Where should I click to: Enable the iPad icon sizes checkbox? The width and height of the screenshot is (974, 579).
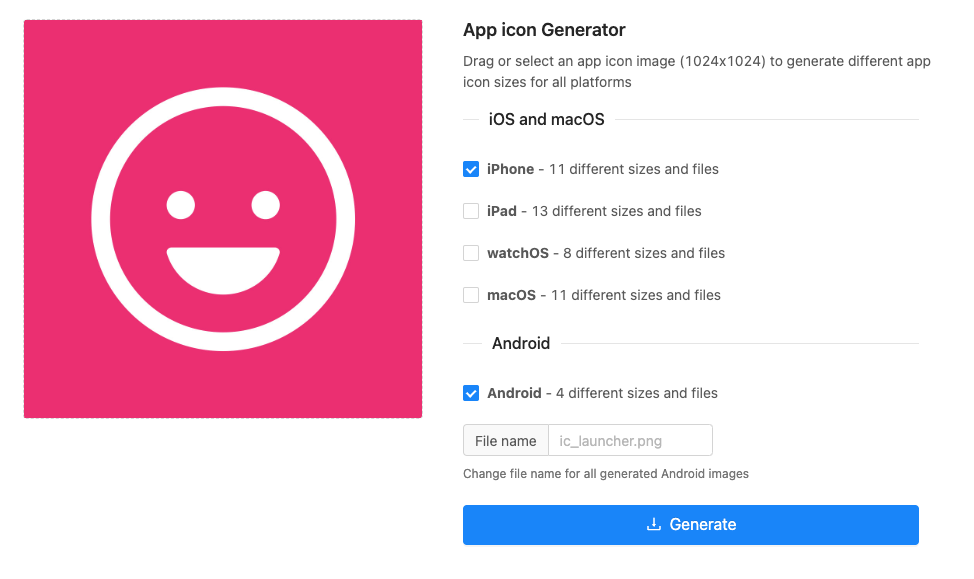click(471, 211)
